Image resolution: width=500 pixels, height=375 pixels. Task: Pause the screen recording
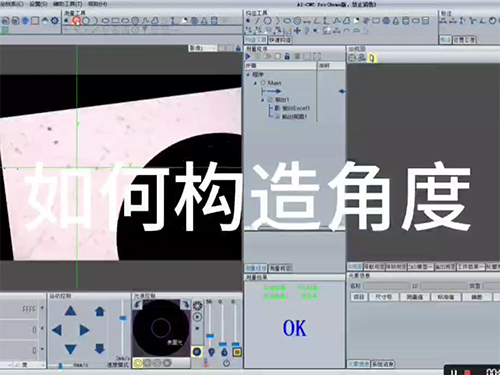point(454,372)
